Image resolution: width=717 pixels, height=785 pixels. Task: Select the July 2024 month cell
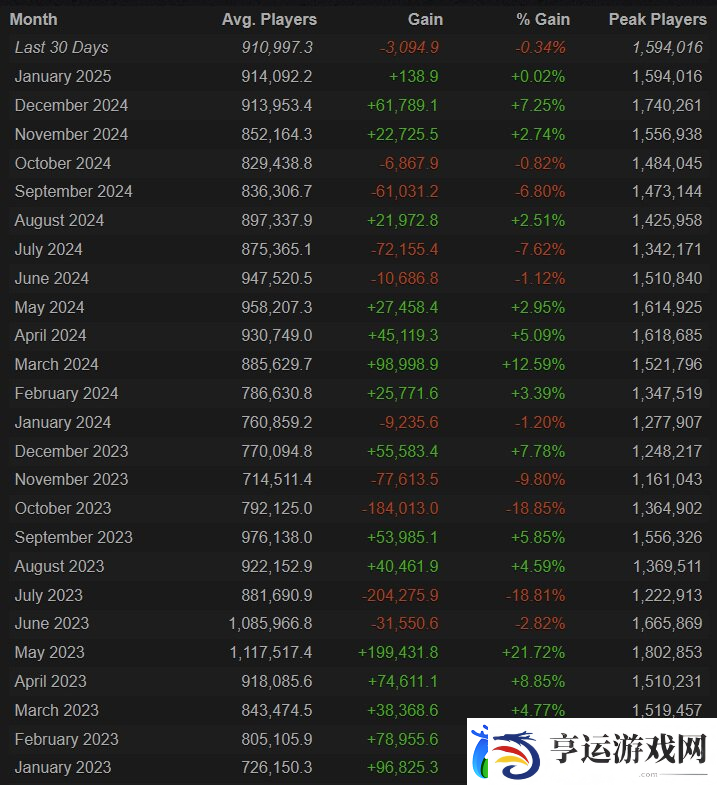49,250
